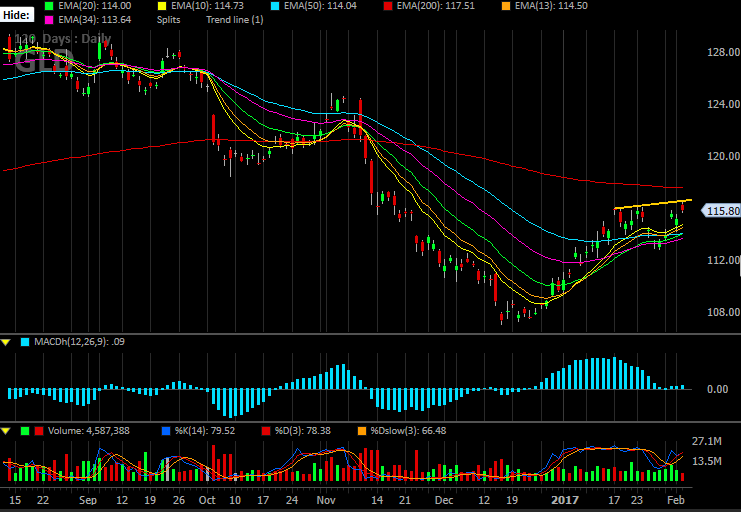The width and height of the screenshot is (741, 512).
Task: Click the red %D(3) color swatch
Action: [x=266, y=431]
